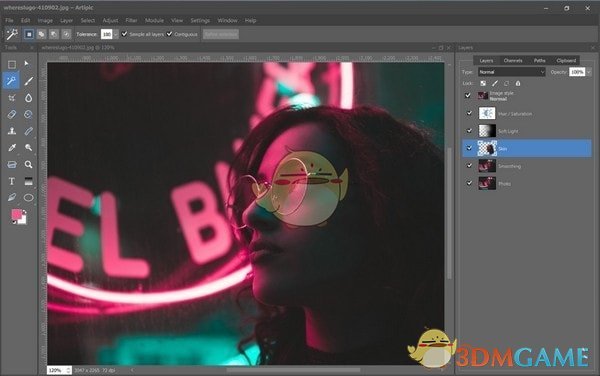Switch to the Layers tab
Image resolution: width=600 pixels, height=376 pixels.
point(486,60)
